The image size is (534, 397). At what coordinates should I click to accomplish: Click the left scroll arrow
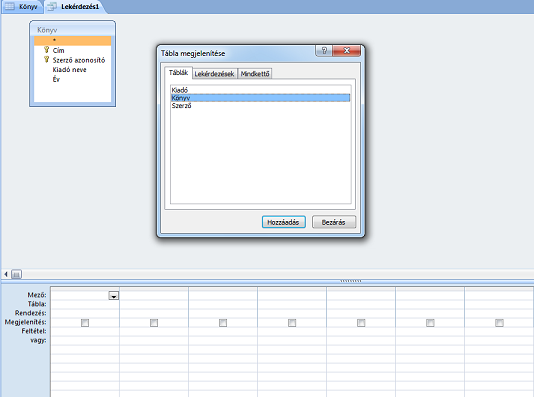6,274
